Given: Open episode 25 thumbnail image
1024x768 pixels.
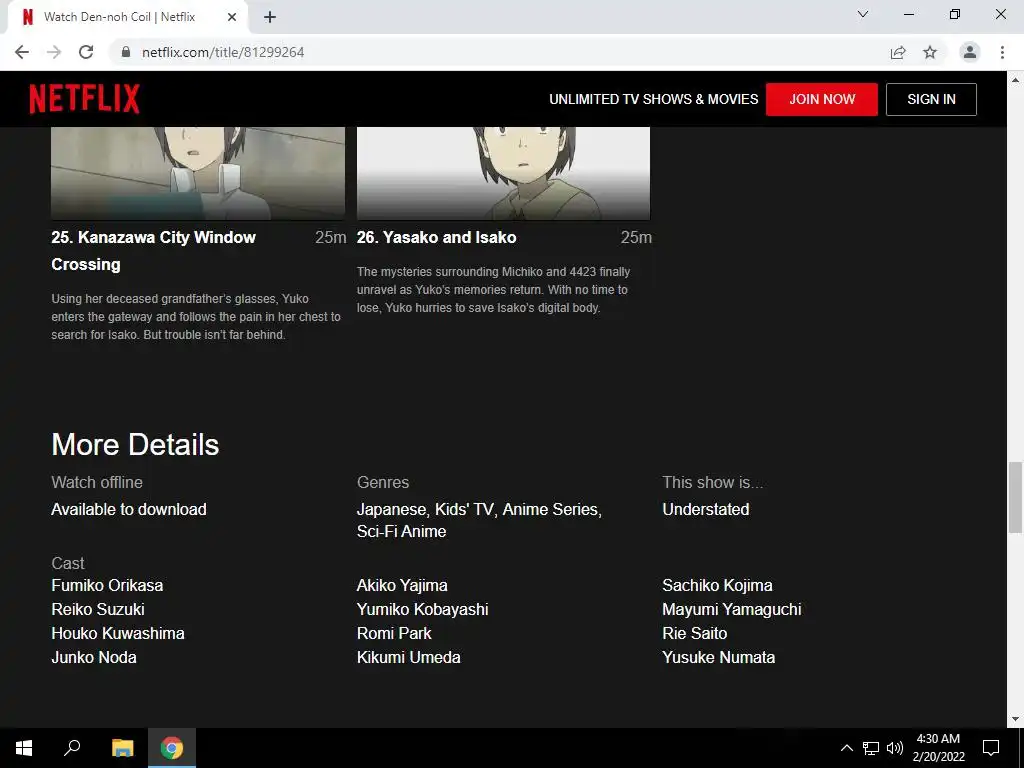Looking at the screenshot, I should (x=198, y=173).
